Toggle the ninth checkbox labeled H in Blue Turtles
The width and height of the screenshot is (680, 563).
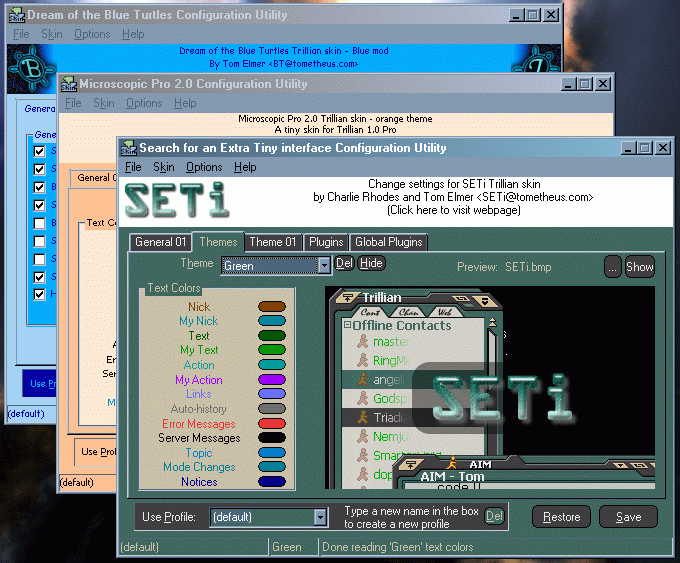(39, 294)
